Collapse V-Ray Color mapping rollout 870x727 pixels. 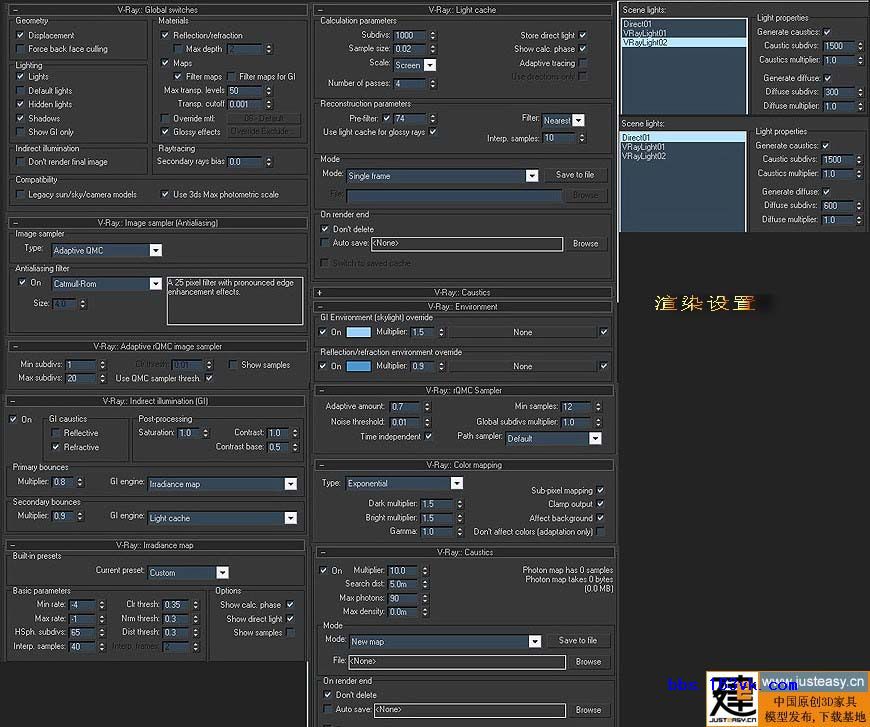coord(464,465)
